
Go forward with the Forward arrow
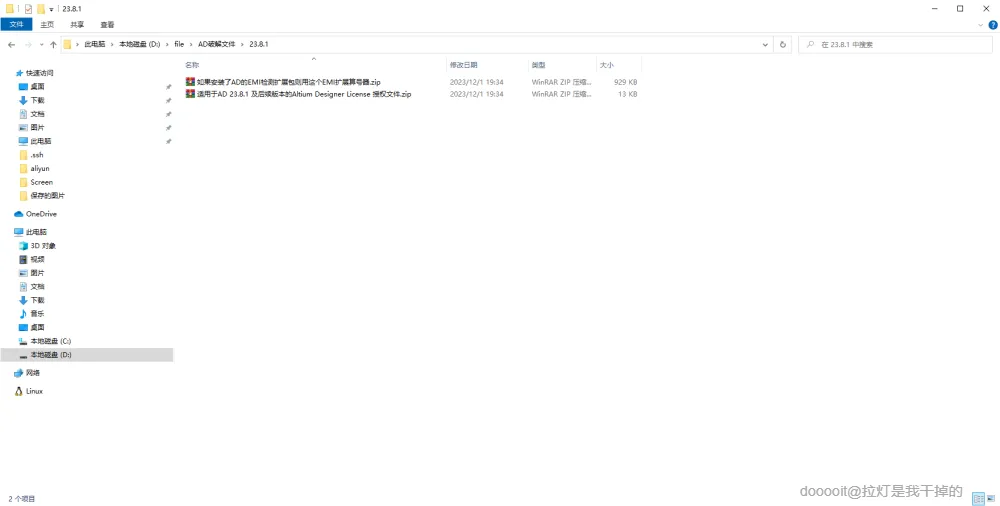click(28, 45)
